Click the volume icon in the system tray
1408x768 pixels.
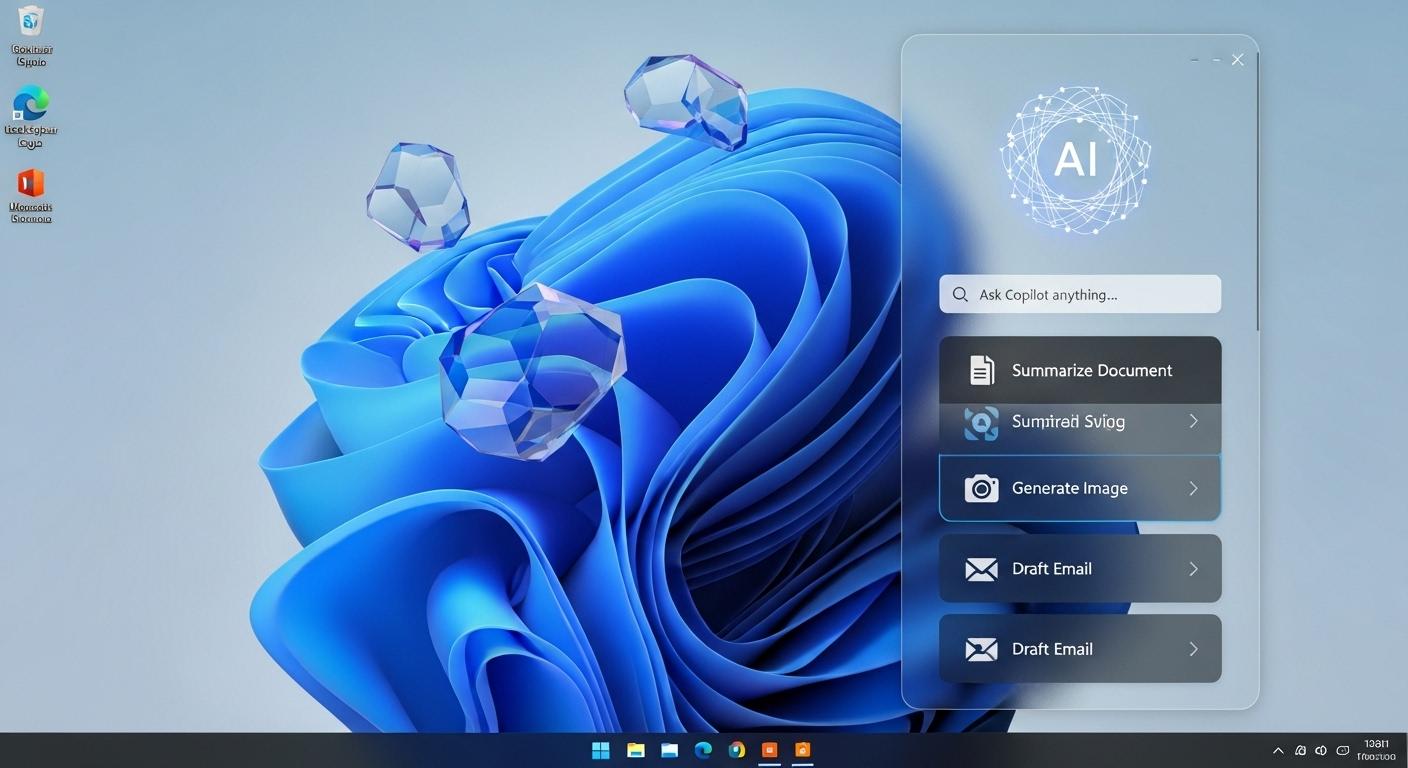click(1320, 750)
